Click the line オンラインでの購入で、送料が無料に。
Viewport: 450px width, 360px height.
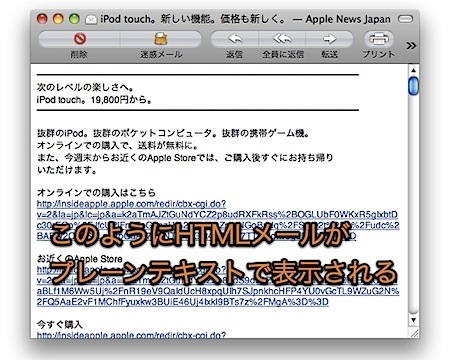[118, 146]
